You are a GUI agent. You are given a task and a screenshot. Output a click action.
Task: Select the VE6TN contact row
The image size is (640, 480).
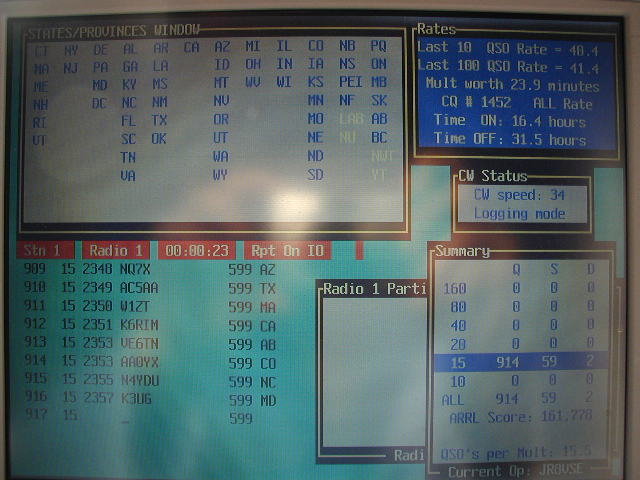(150, 343)
